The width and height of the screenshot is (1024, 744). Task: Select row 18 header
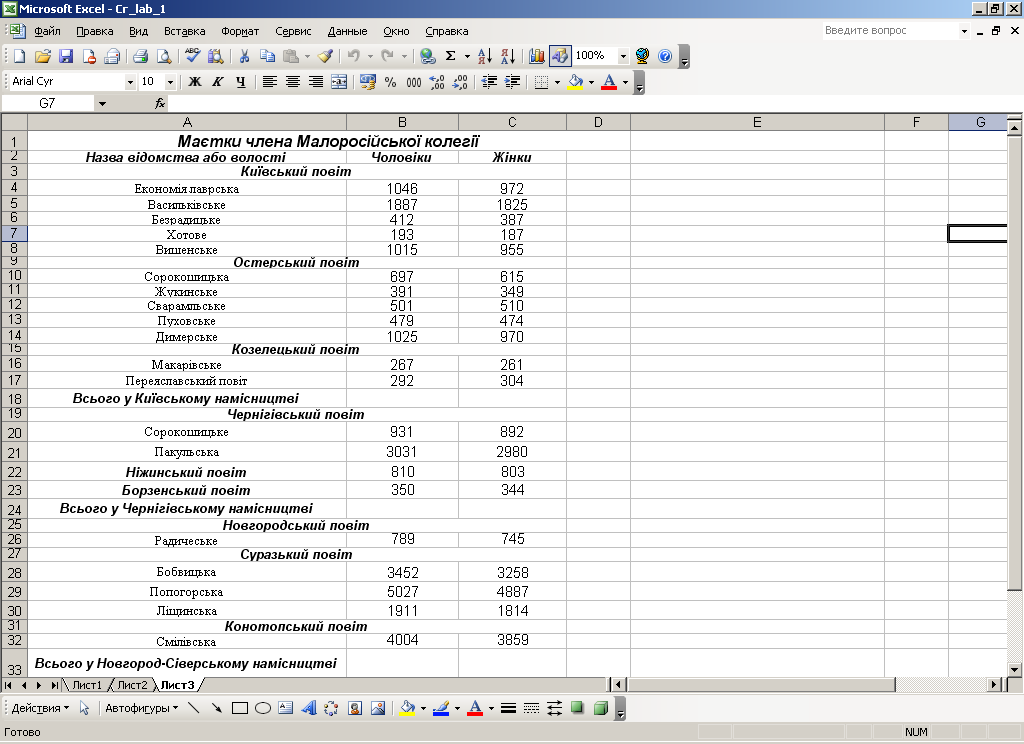[14, 398]
